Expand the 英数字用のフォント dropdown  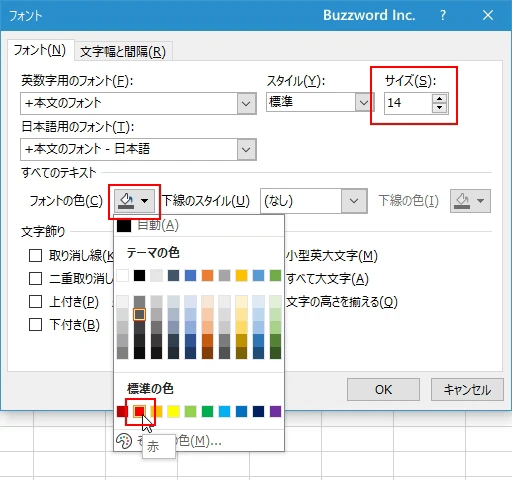(x=246, y=104)
